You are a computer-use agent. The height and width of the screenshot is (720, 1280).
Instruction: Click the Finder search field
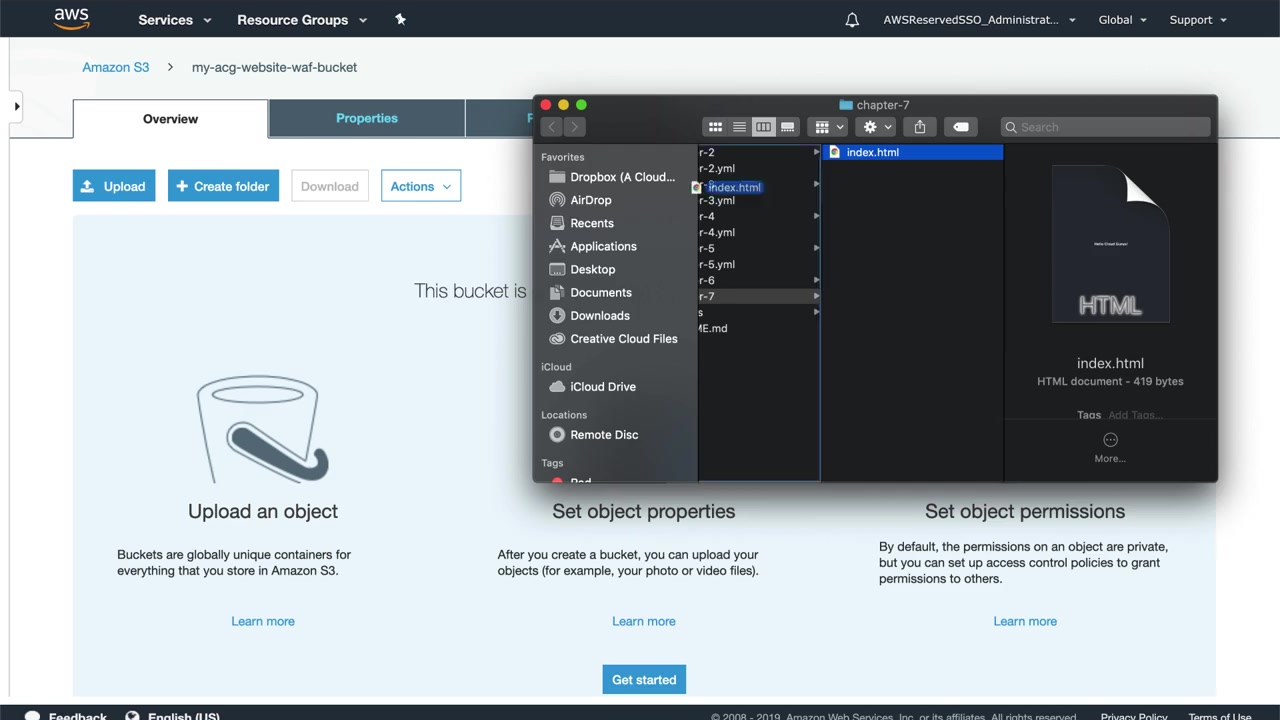[1104, 127]
